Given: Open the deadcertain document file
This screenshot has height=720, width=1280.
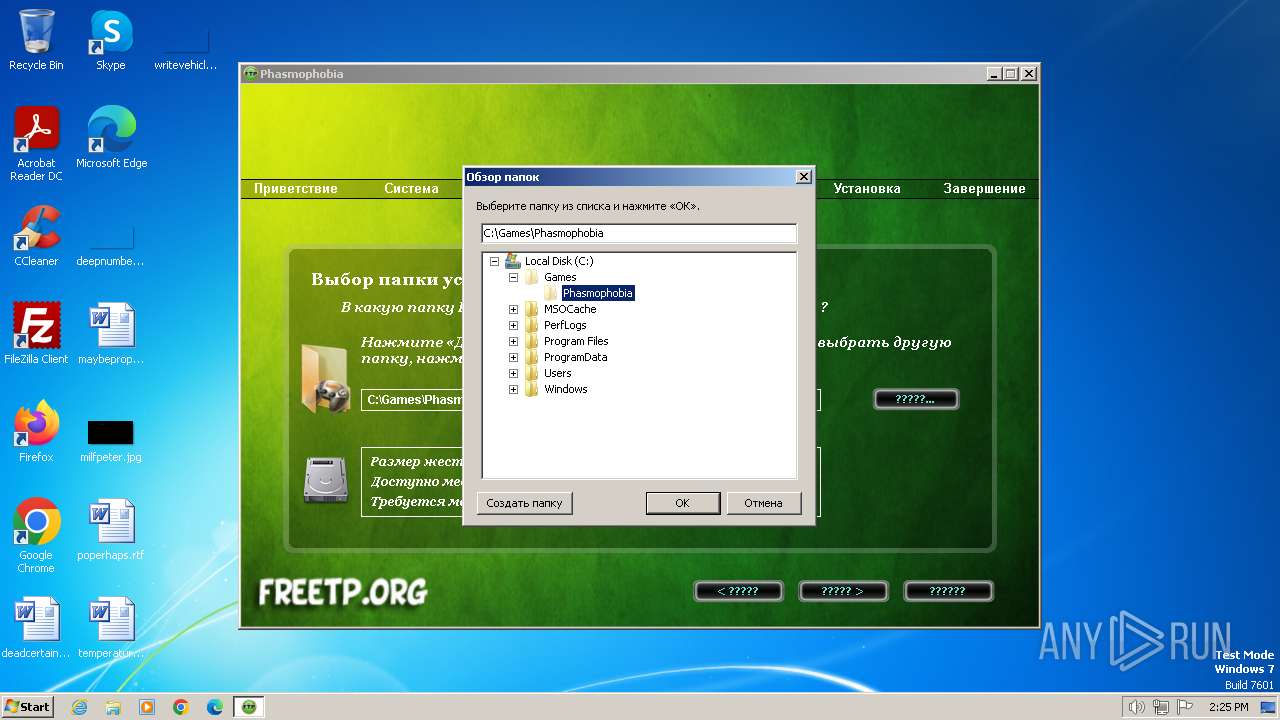Looking at the screenshot, I should [36, 628].
